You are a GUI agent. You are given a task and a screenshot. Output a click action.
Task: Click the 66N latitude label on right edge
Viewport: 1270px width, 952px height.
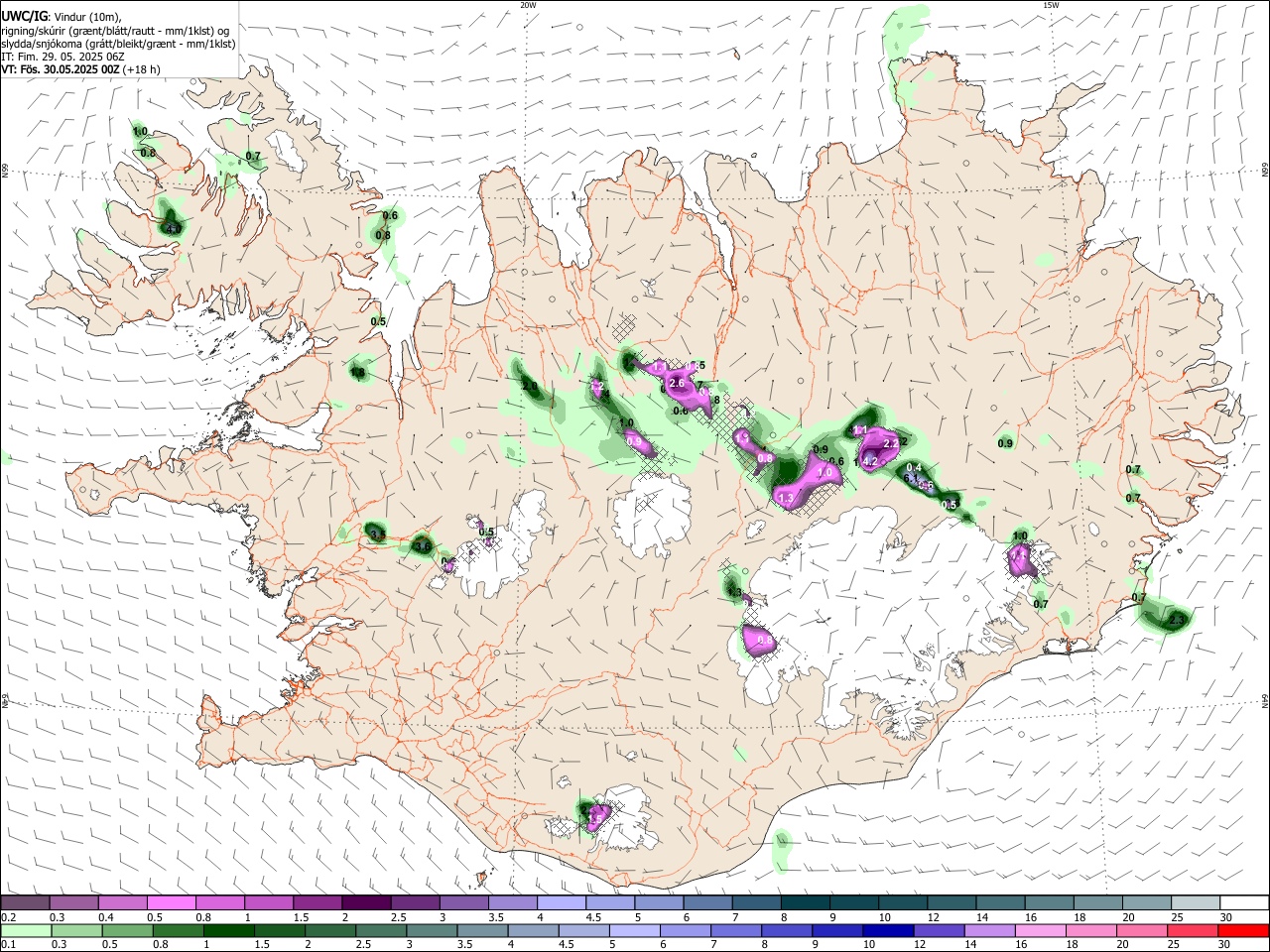(1265, 172)
